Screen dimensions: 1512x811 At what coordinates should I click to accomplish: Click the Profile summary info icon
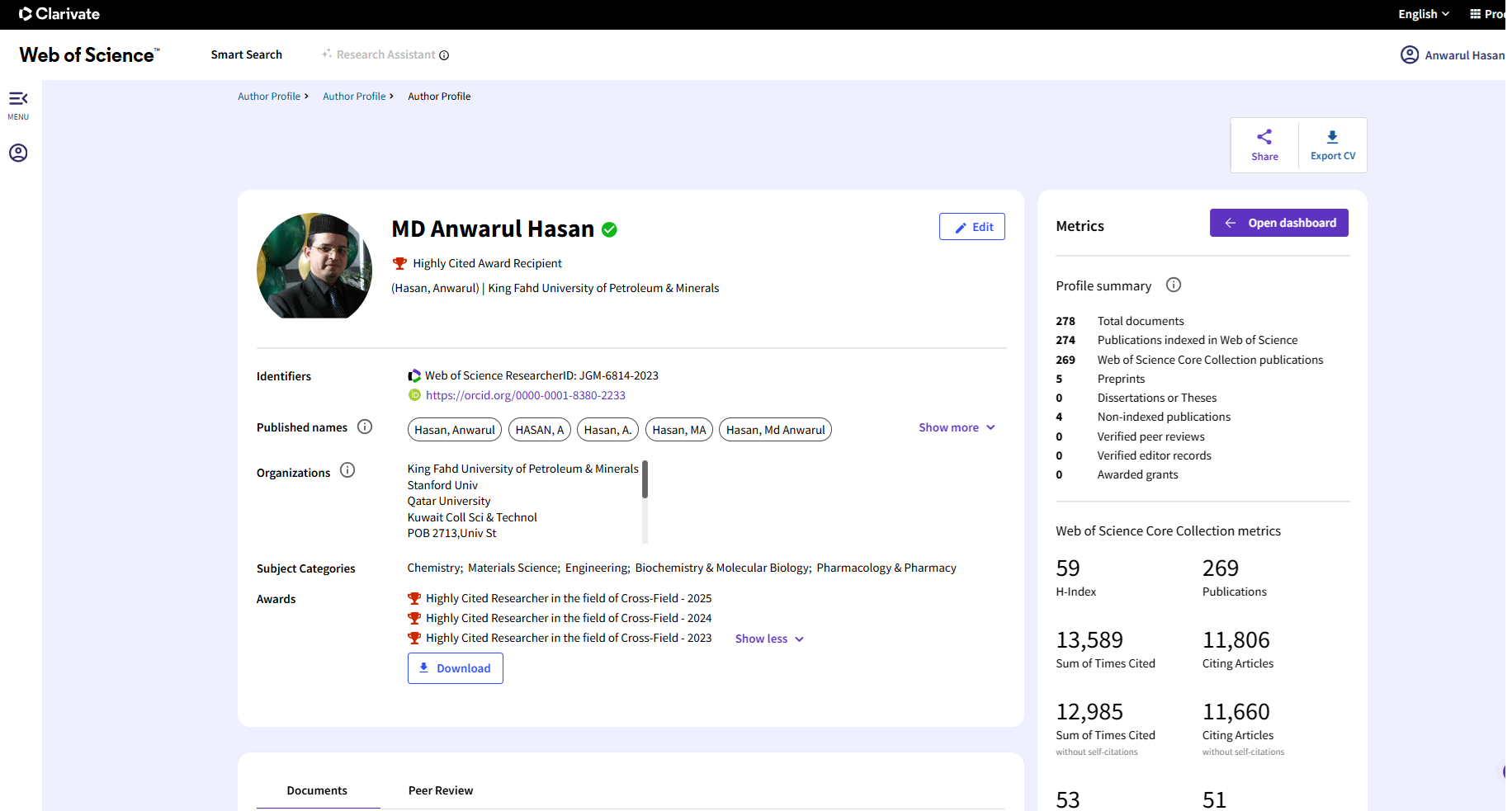tap(1173, 285)
